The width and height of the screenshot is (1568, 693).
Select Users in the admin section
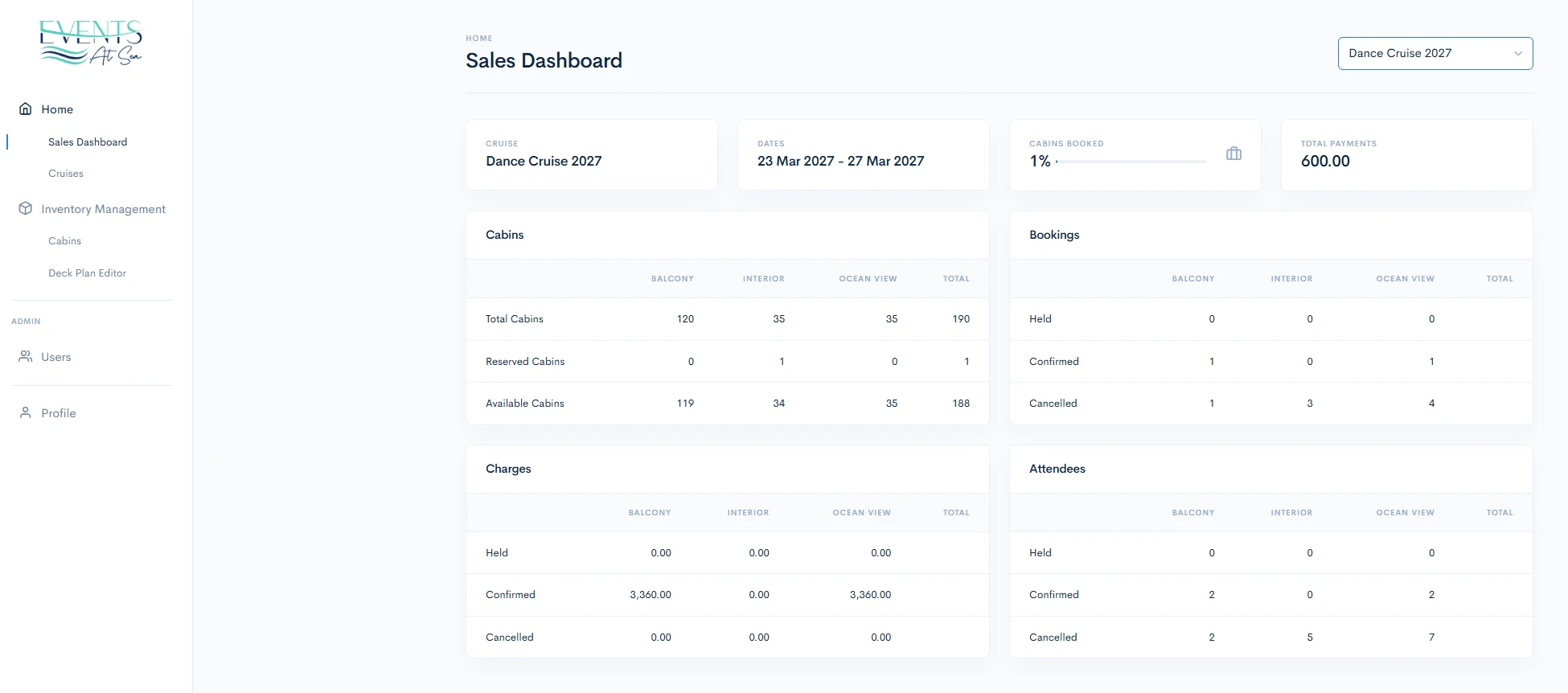56,357
